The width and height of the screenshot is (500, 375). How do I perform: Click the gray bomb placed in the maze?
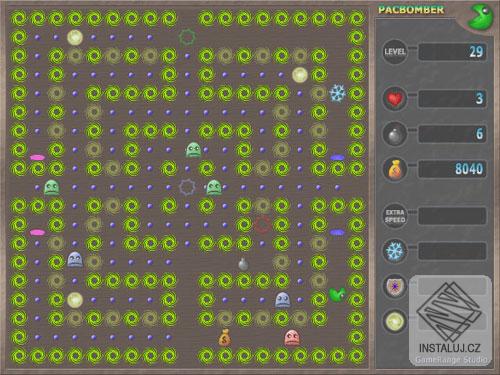pyautogui.click(x=243, y=264)
